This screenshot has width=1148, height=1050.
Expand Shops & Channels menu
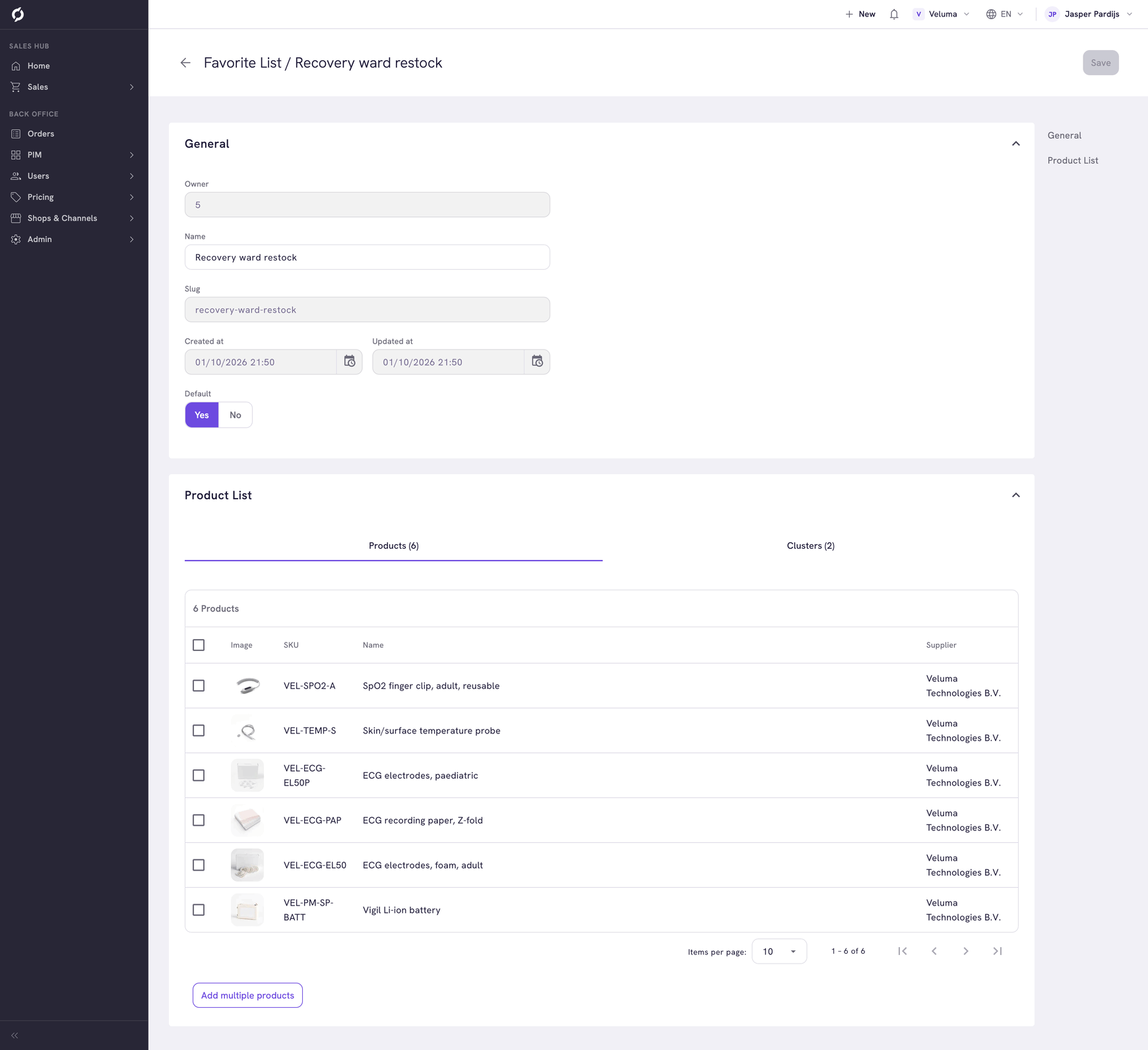(74, 218)
